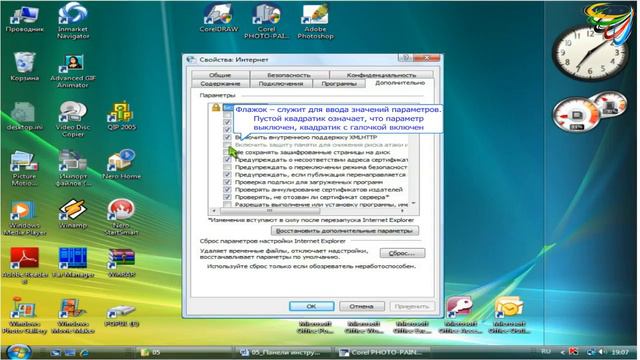Select the desktop.ini file icon

[24, 116]
